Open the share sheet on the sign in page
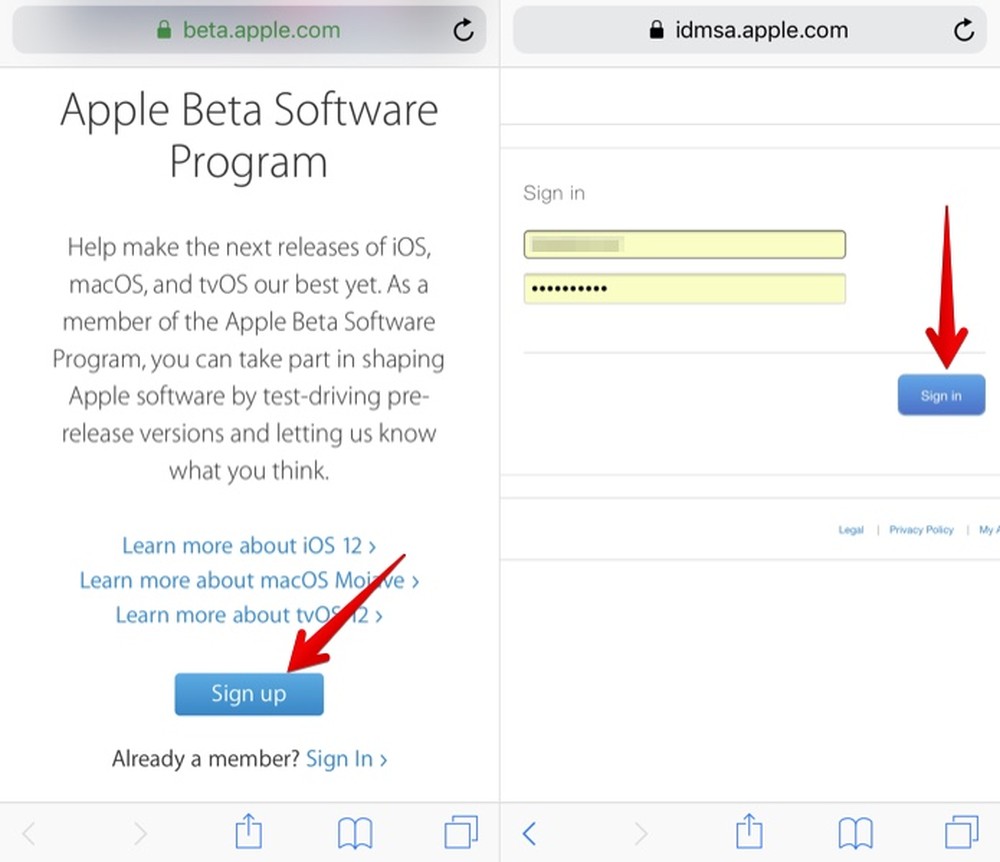Screen dimensions: 1000x862 [748, 832]
